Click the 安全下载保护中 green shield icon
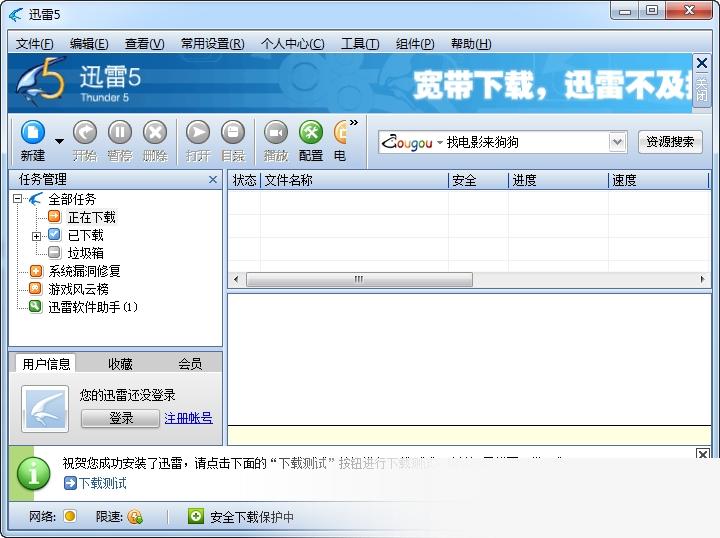Screen dimensions: 720x538 (x=196, y=516)
